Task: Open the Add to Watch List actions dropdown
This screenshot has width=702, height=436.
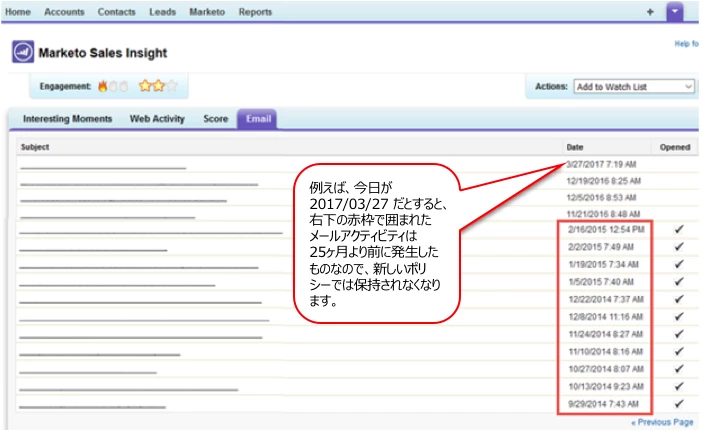Action: [x=634, y=86]
